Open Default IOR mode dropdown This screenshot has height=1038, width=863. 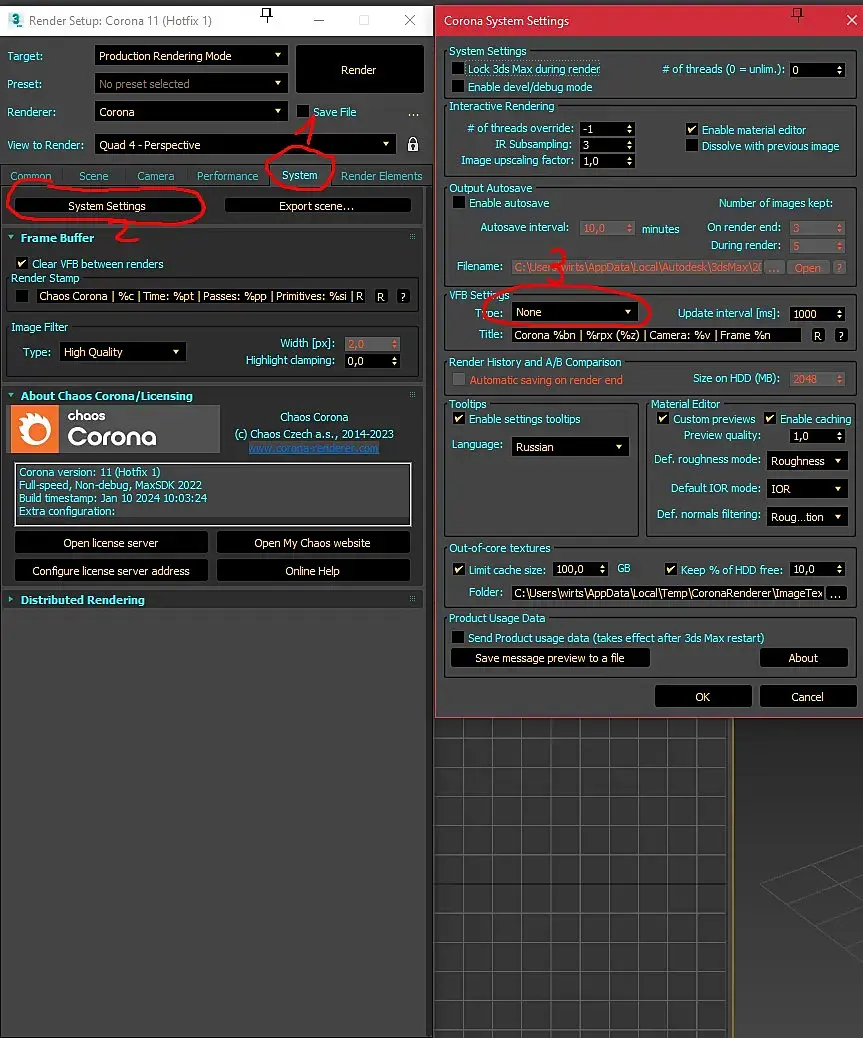[x=807, y=489]
